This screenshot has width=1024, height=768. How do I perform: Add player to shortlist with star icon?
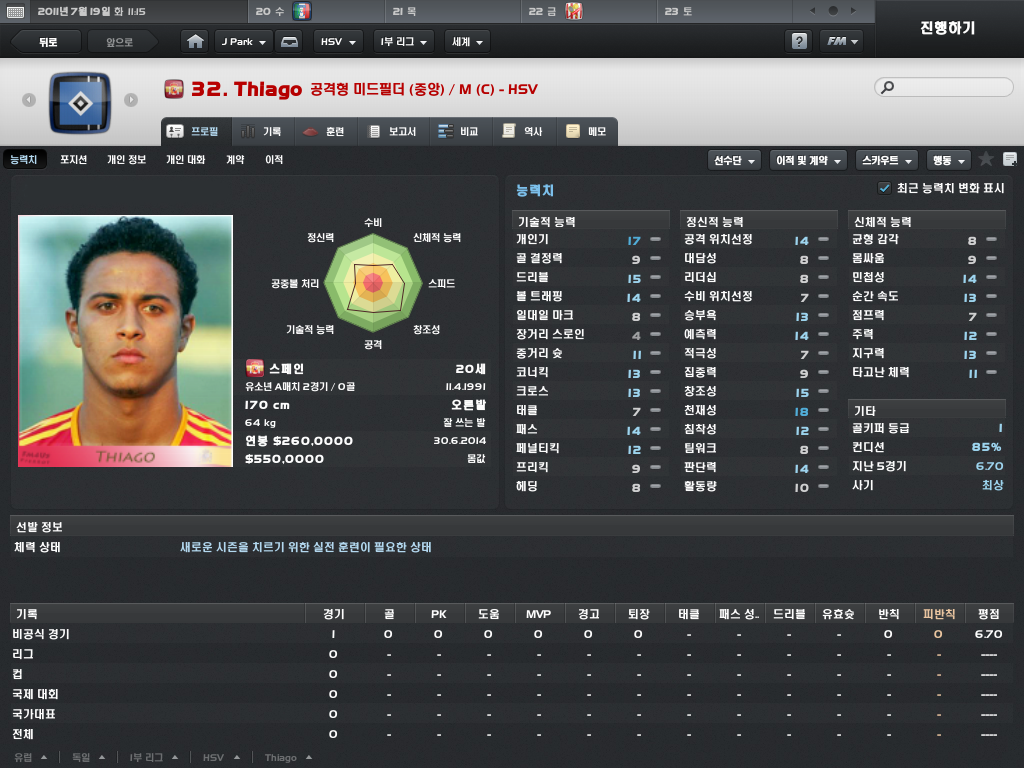coord(986,159)
